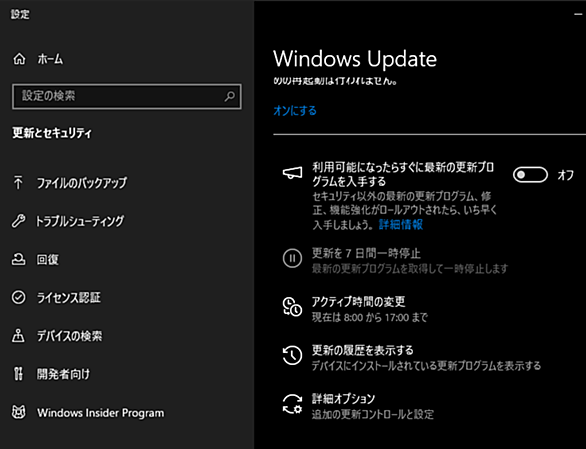The width and height of the screenshot is (586, 449).
Task: Open the 詳細情報 link
Action: point(401,224)
